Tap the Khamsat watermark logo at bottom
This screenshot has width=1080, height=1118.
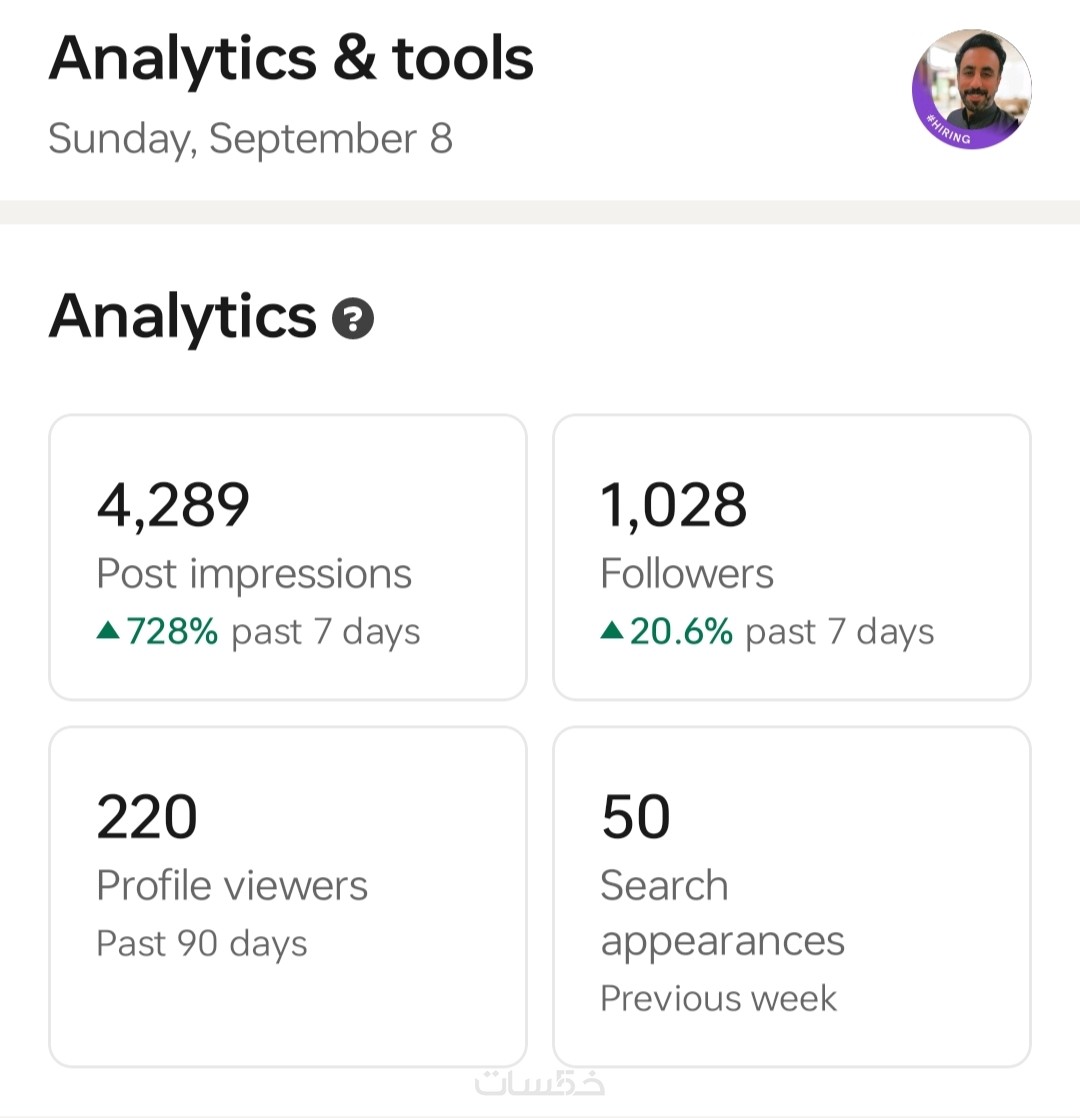540,1082
